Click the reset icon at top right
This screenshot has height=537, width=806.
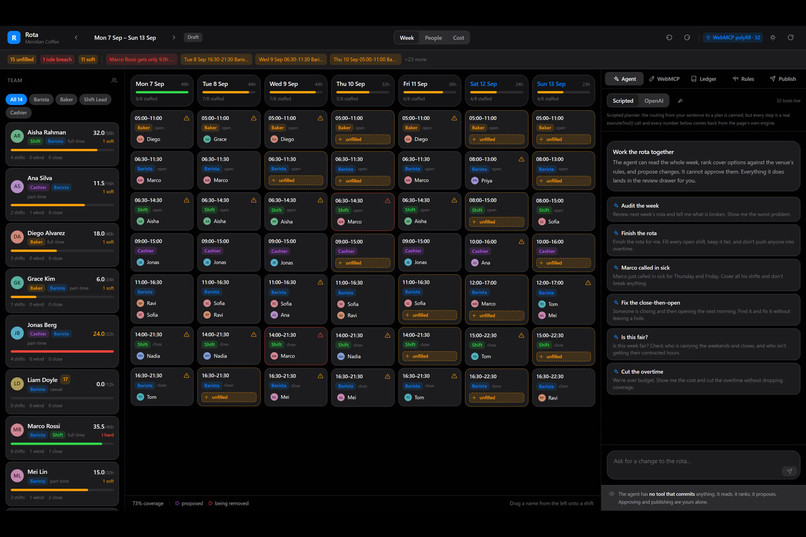[791, 38]
